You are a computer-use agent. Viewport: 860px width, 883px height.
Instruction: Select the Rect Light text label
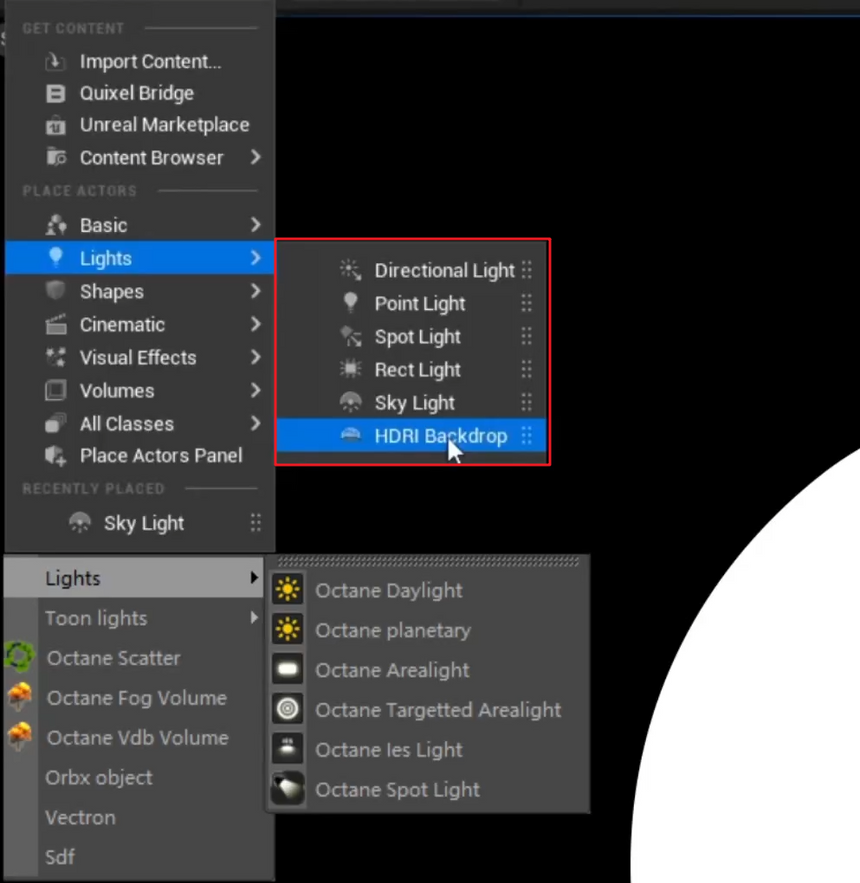(418, 369)
